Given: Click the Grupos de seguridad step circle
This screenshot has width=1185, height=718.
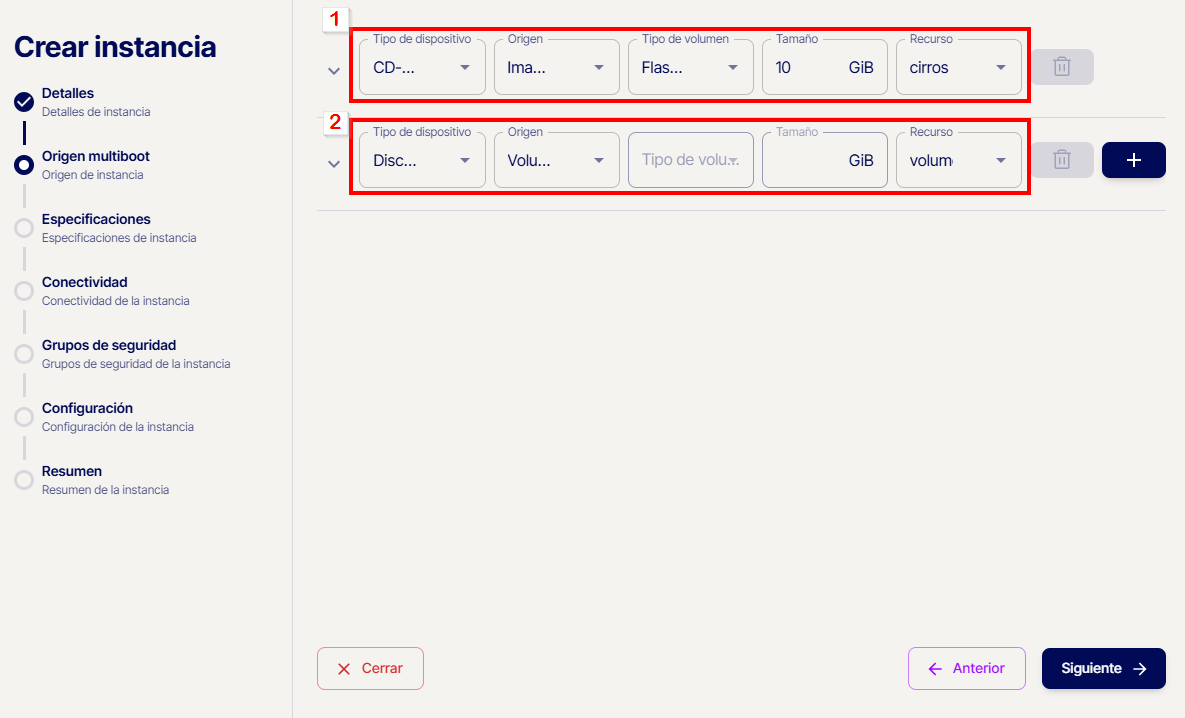Looking at the screenshot, I should (x=24, y=354).
